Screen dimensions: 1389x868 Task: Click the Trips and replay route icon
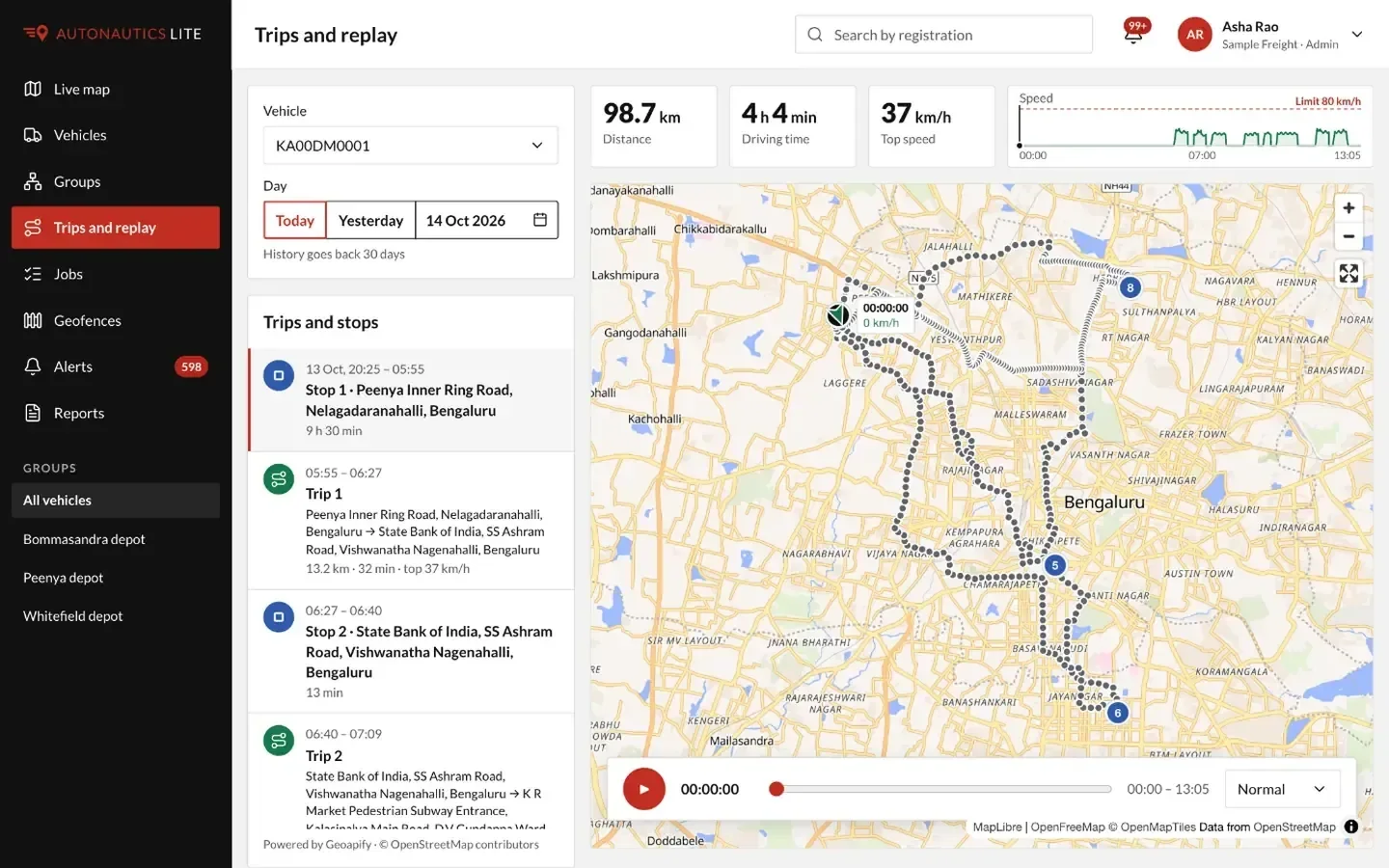[x=33, y=228]
